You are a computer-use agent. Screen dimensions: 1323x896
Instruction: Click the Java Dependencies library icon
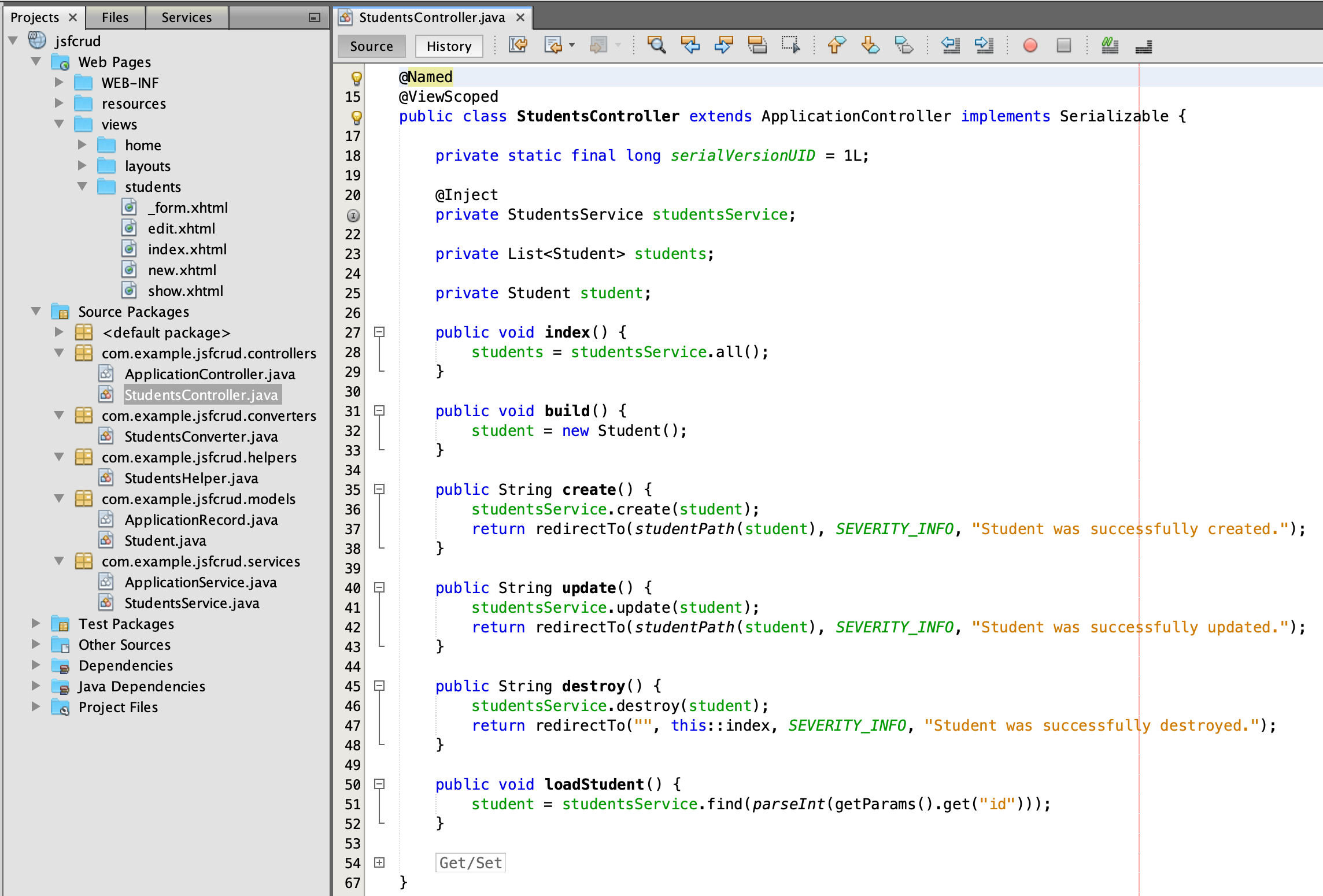coord(60,686)
